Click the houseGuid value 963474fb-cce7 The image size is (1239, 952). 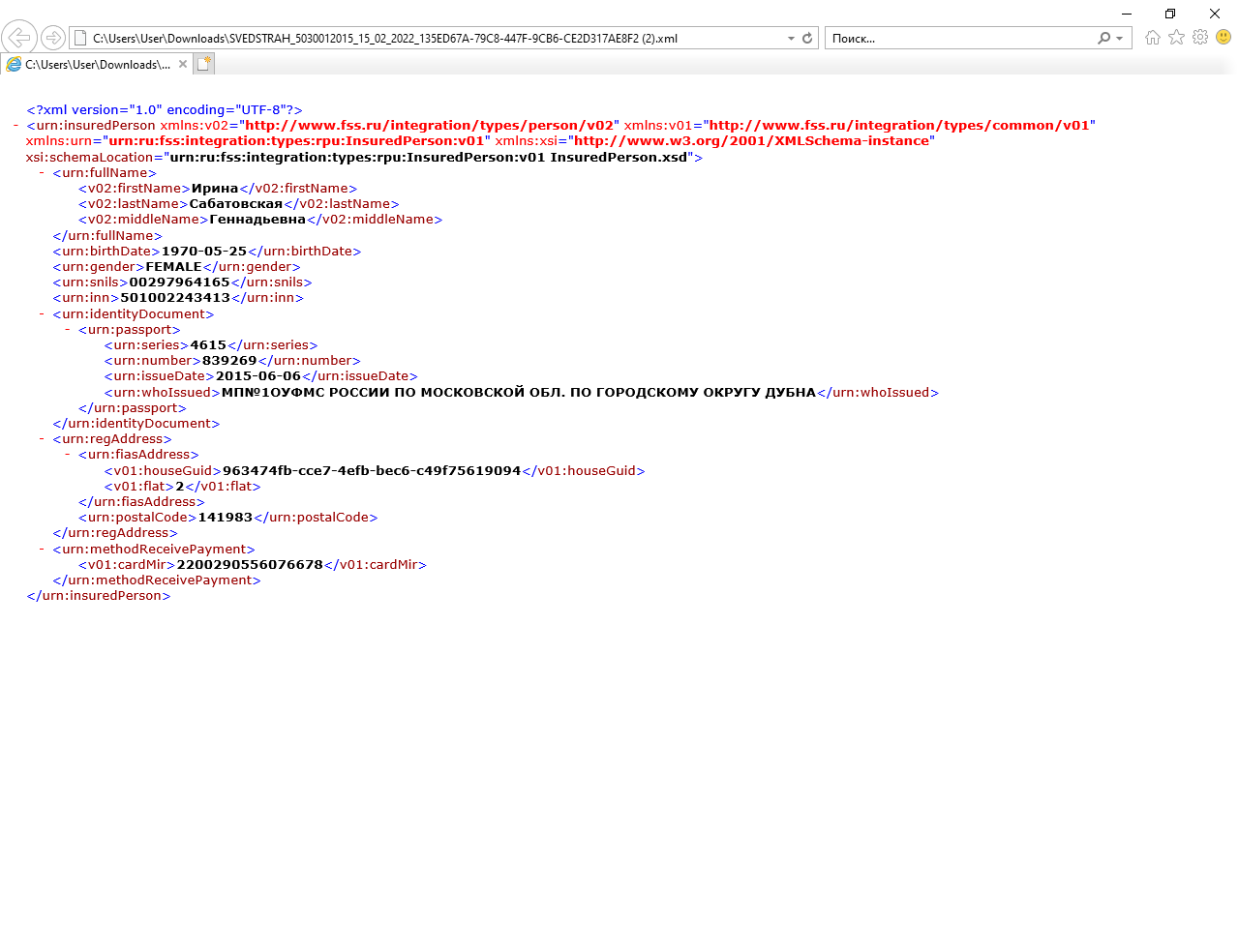[372, 471]
